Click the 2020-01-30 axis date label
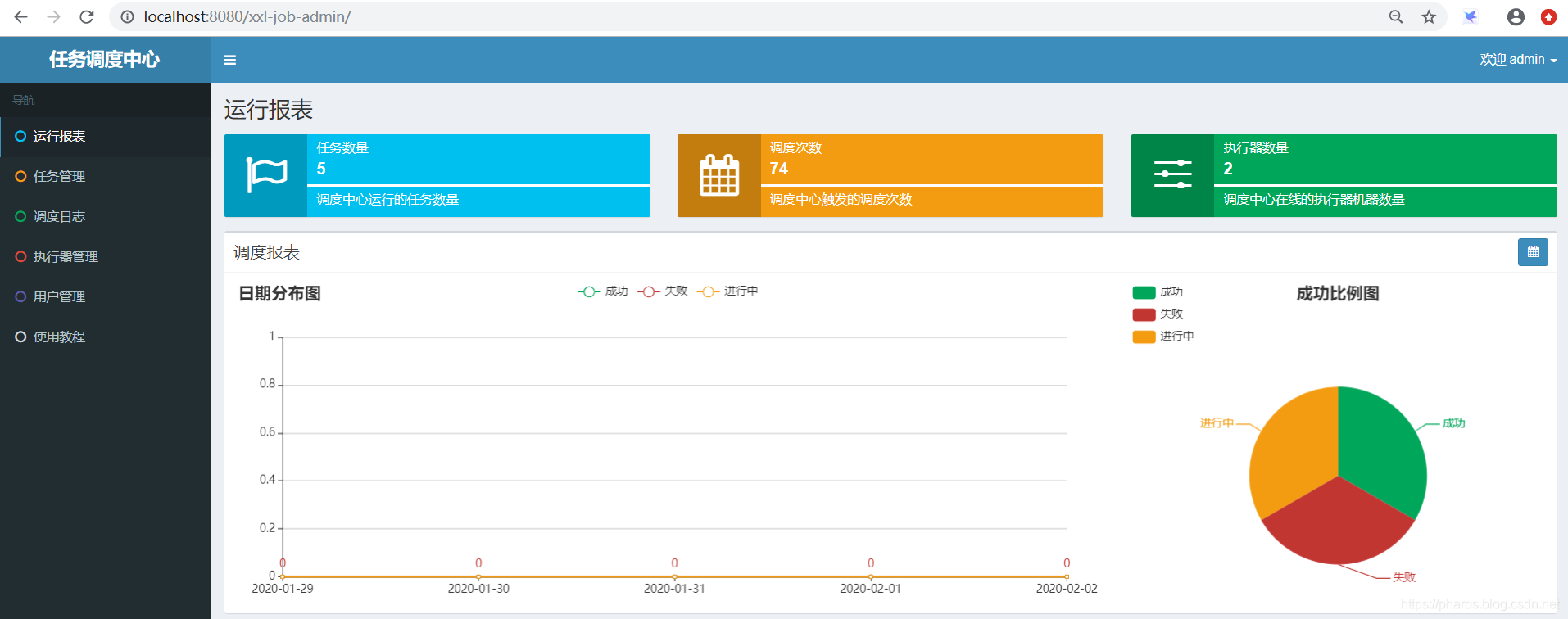1568x619 pixels. tap(478, 589)
